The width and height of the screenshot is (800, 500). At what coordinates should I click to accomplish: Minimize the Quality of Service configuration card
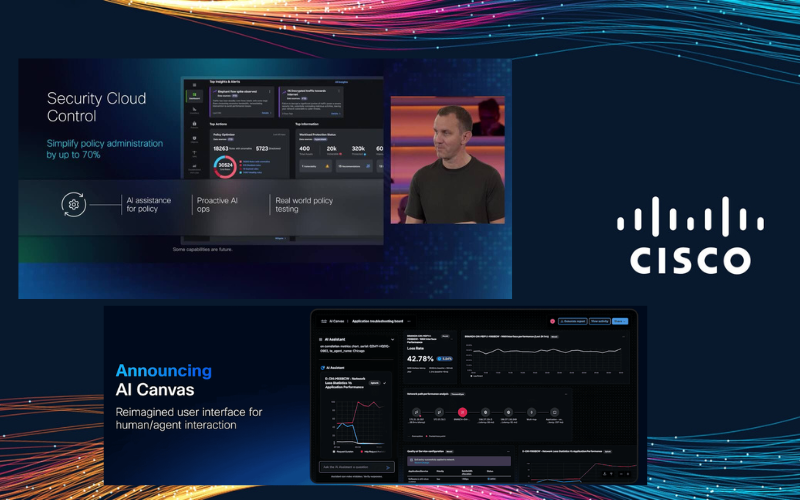508,452
